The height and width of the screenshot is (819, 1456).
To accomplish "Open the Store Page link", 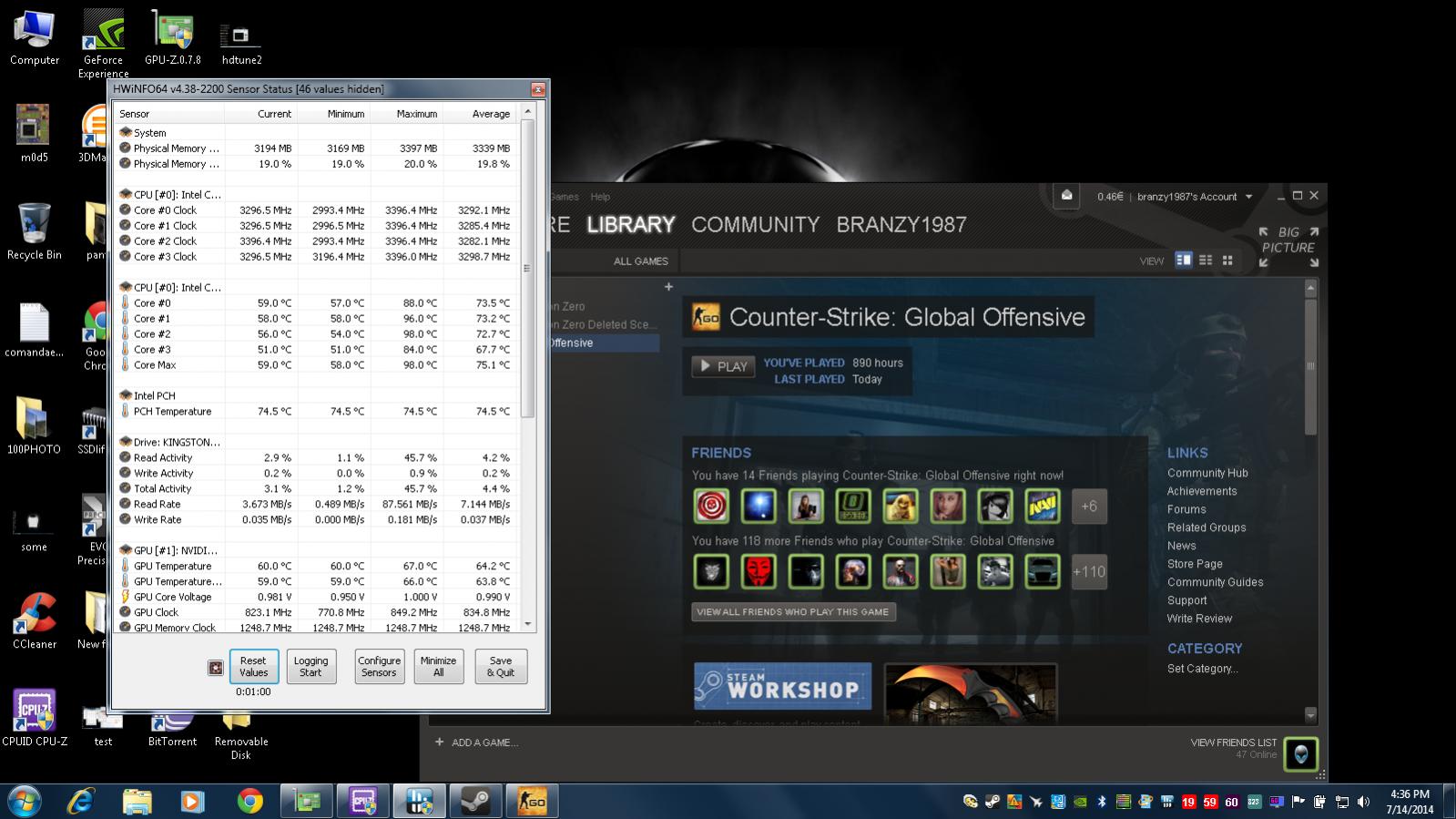I will click(1195, 564).
